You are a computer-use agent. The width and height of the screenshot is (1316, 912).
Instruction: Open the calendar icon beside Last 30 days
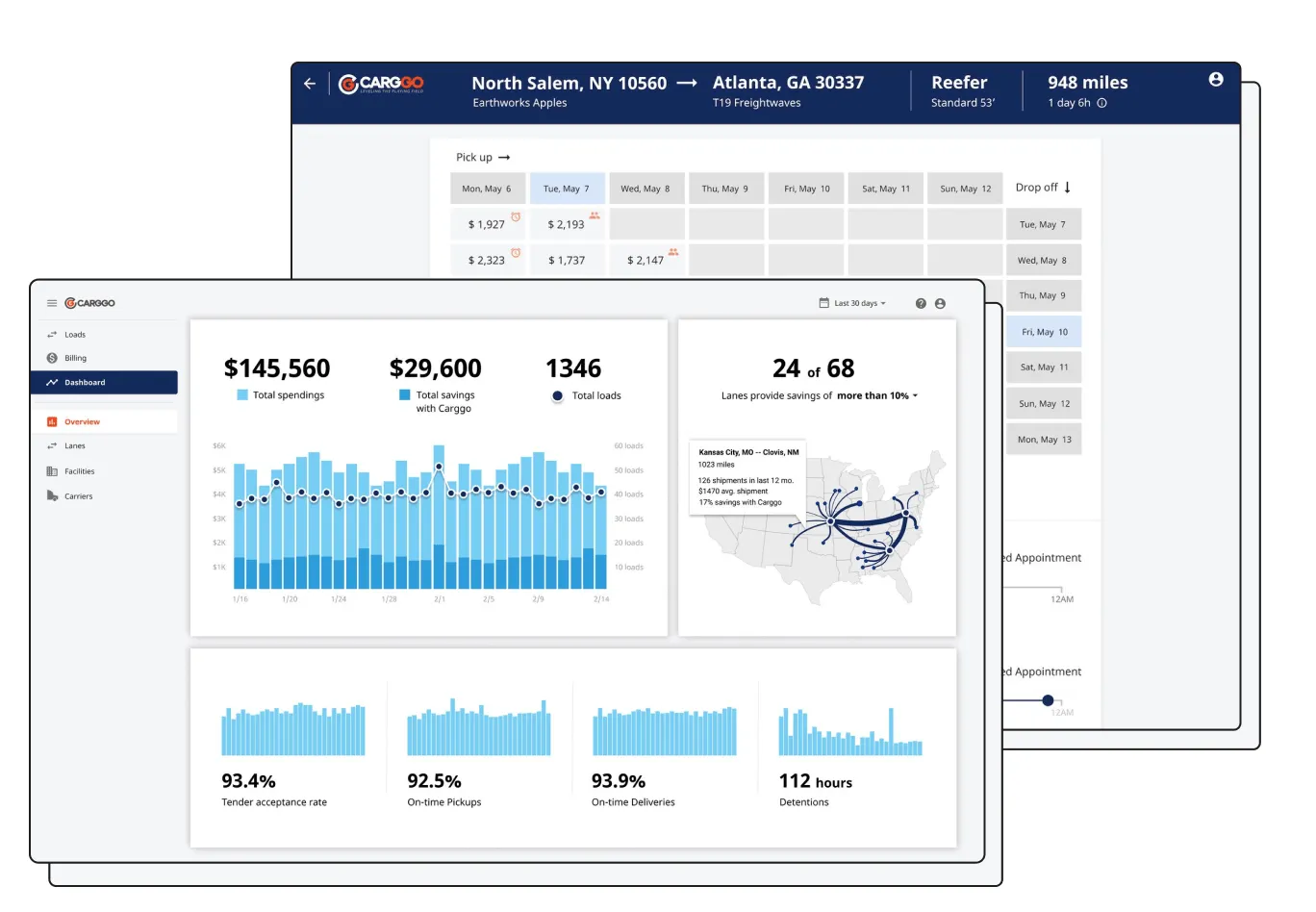click(x=822, y=303)
